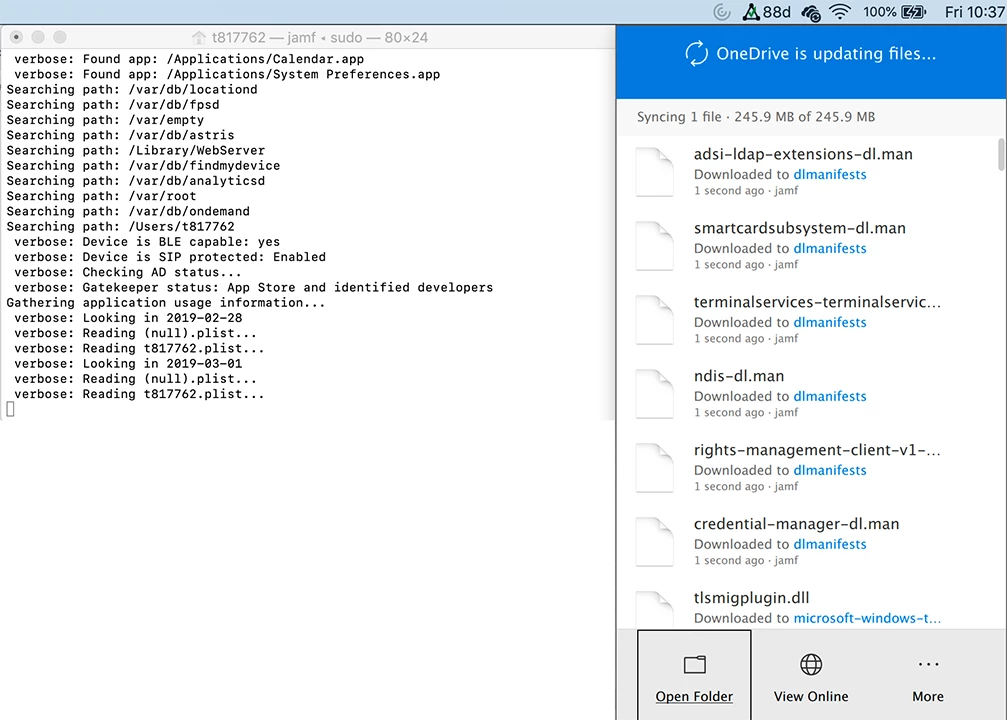Select the smartcardsubsystem-dl.man file name

click(800, 228)
